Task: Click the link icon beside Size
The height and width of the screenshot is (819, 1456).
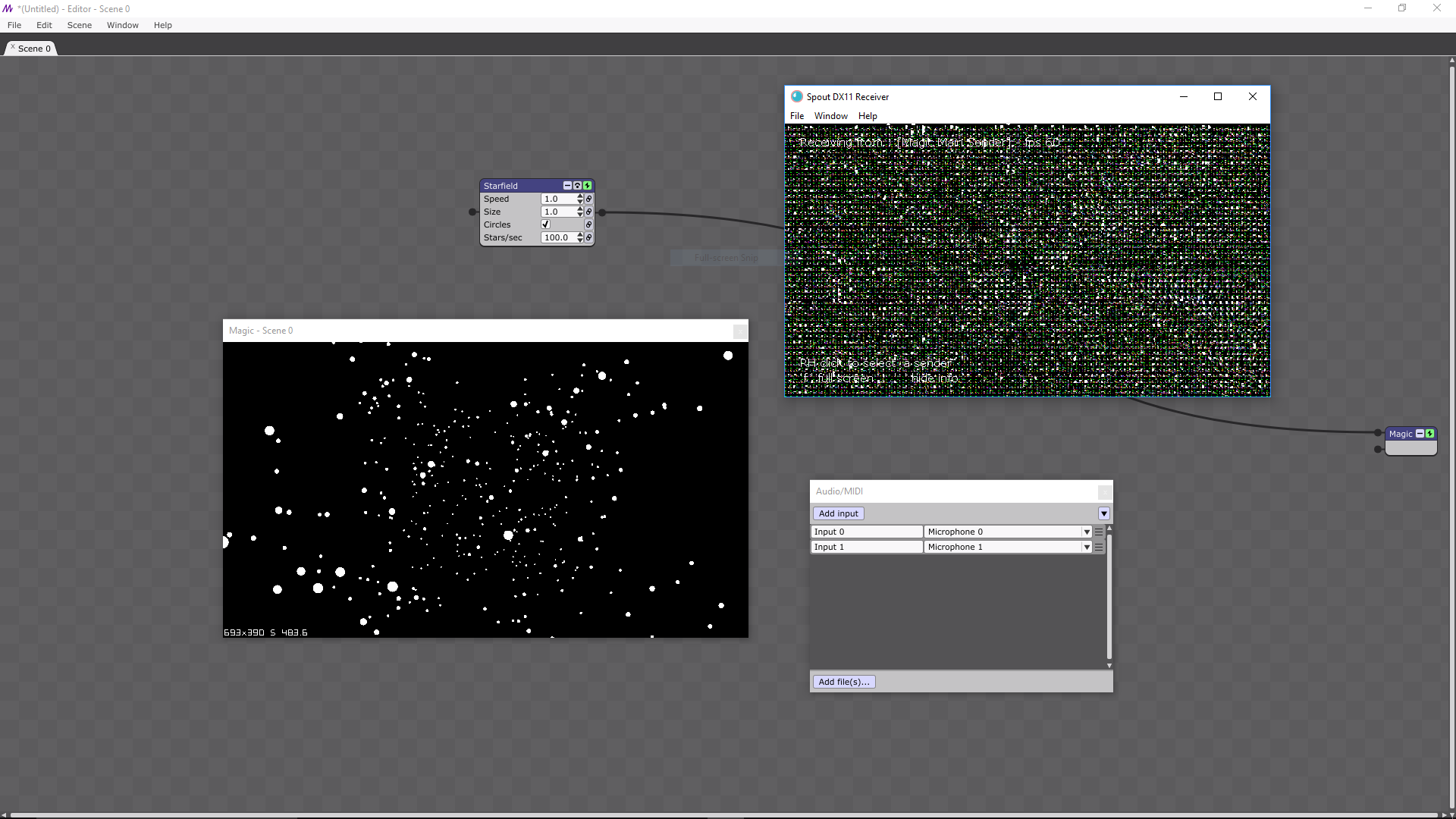Action: (588, 212)
